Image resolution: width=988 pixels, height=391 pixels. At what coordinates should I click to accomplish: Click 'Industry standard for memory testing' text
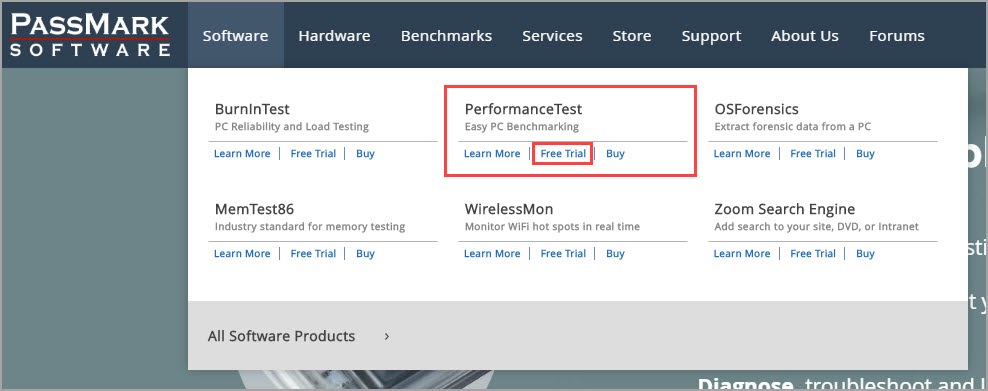[310, 227]
